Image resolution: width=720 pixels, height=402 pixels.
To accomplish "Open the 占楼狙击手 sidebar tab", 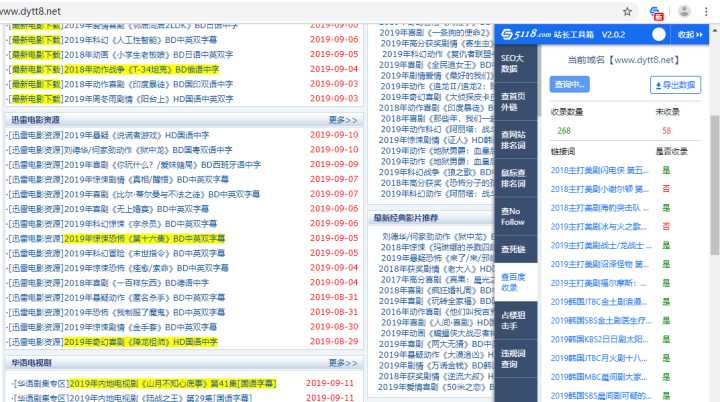I will [x=516, y=320].
